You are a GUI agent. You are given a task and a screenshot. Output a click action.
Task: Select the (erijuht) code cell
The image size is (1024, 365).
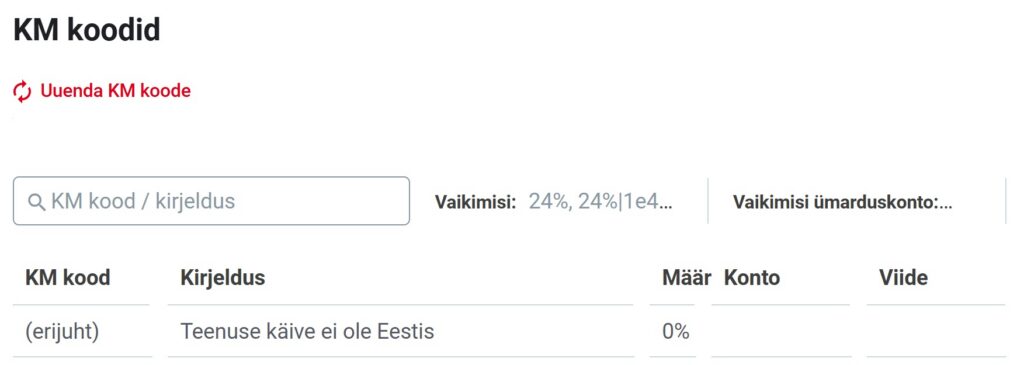point(62,332)
